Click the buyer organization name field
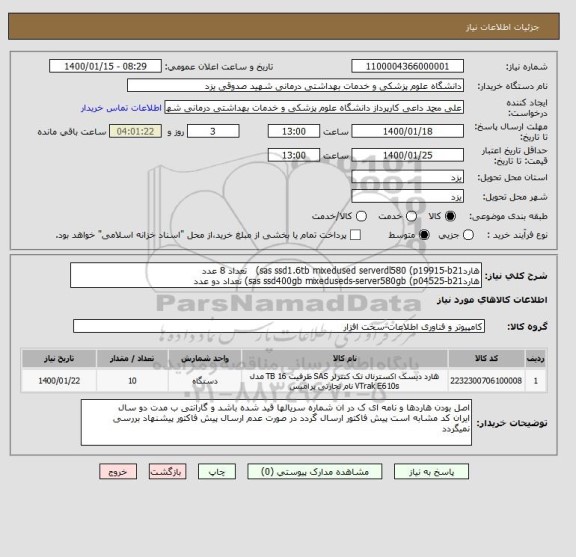 [295, 86]
